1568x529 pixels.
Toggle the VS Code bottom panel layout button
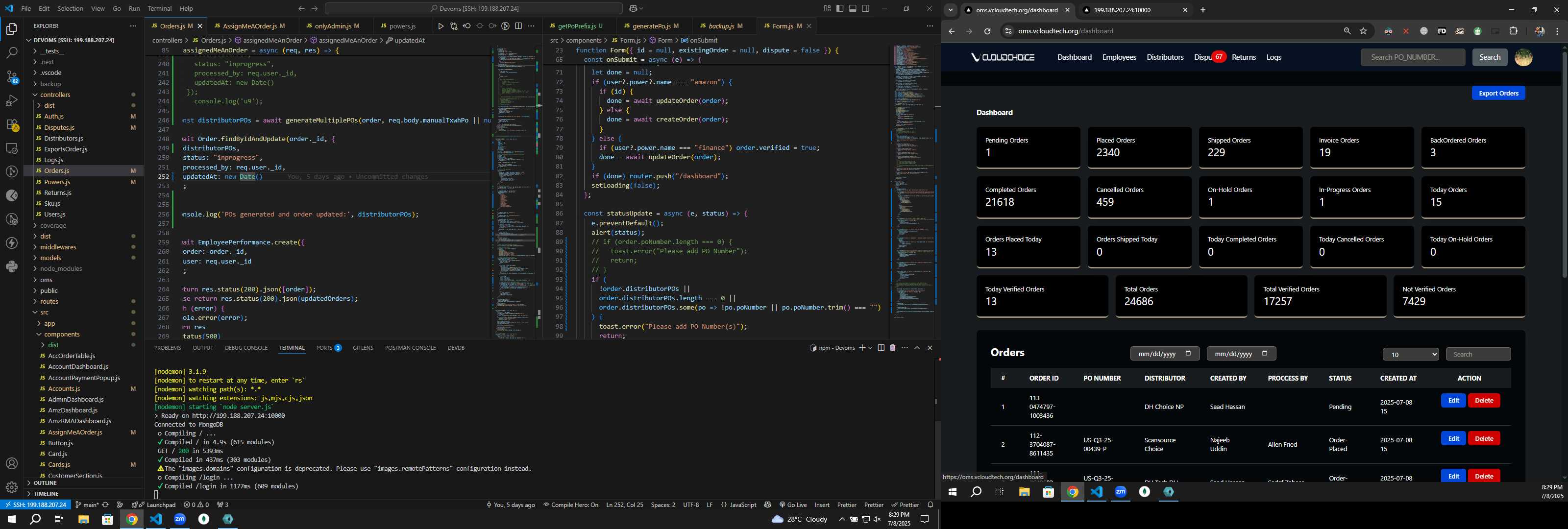(853, 8)
